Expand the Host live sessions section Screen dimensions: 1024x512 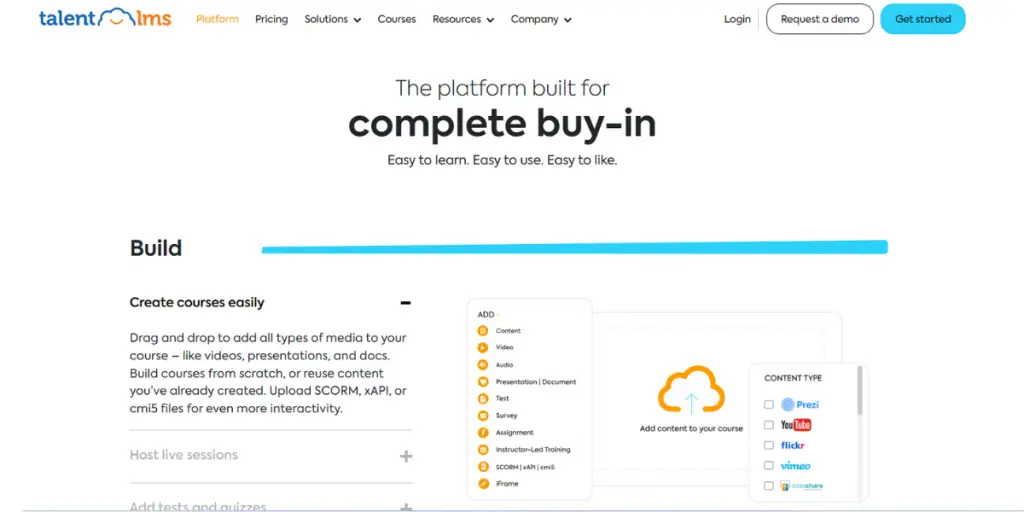pyautogui.click(x=406, y=456)
